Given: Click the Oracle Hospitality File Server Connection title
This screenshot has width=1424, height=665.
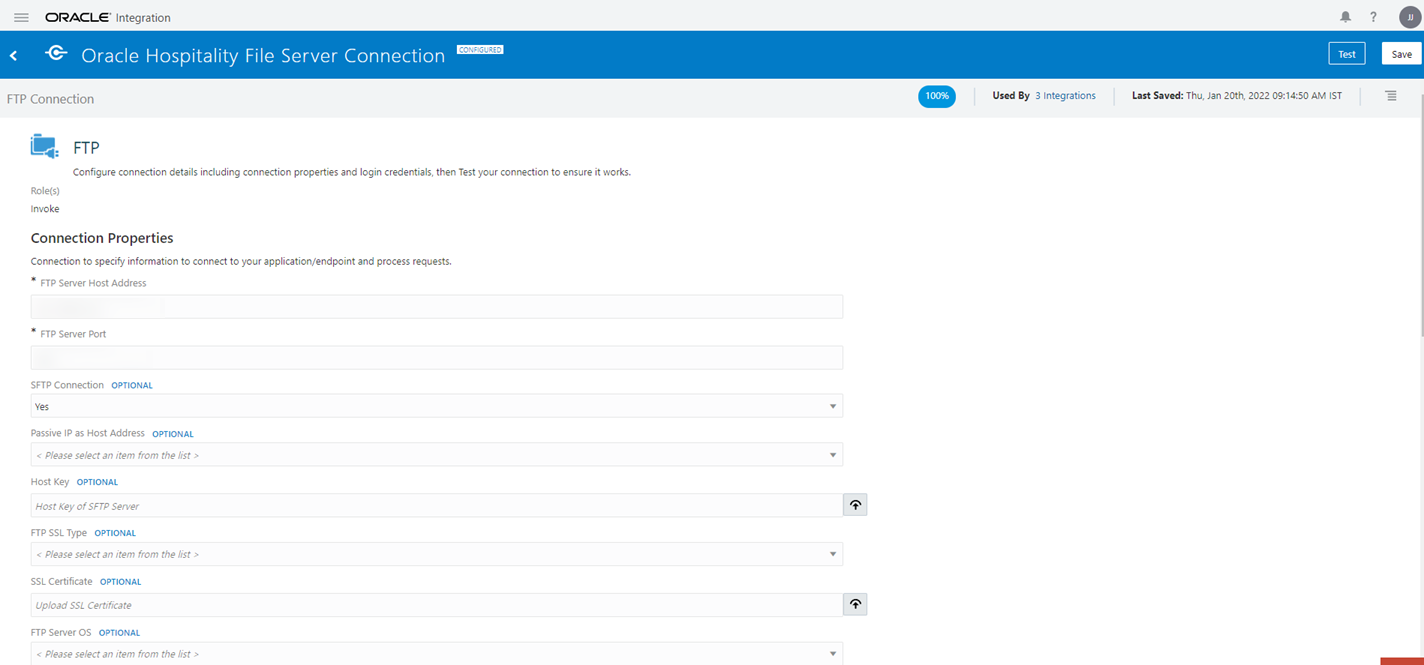Looking at the screenshot, I should 263,56.
